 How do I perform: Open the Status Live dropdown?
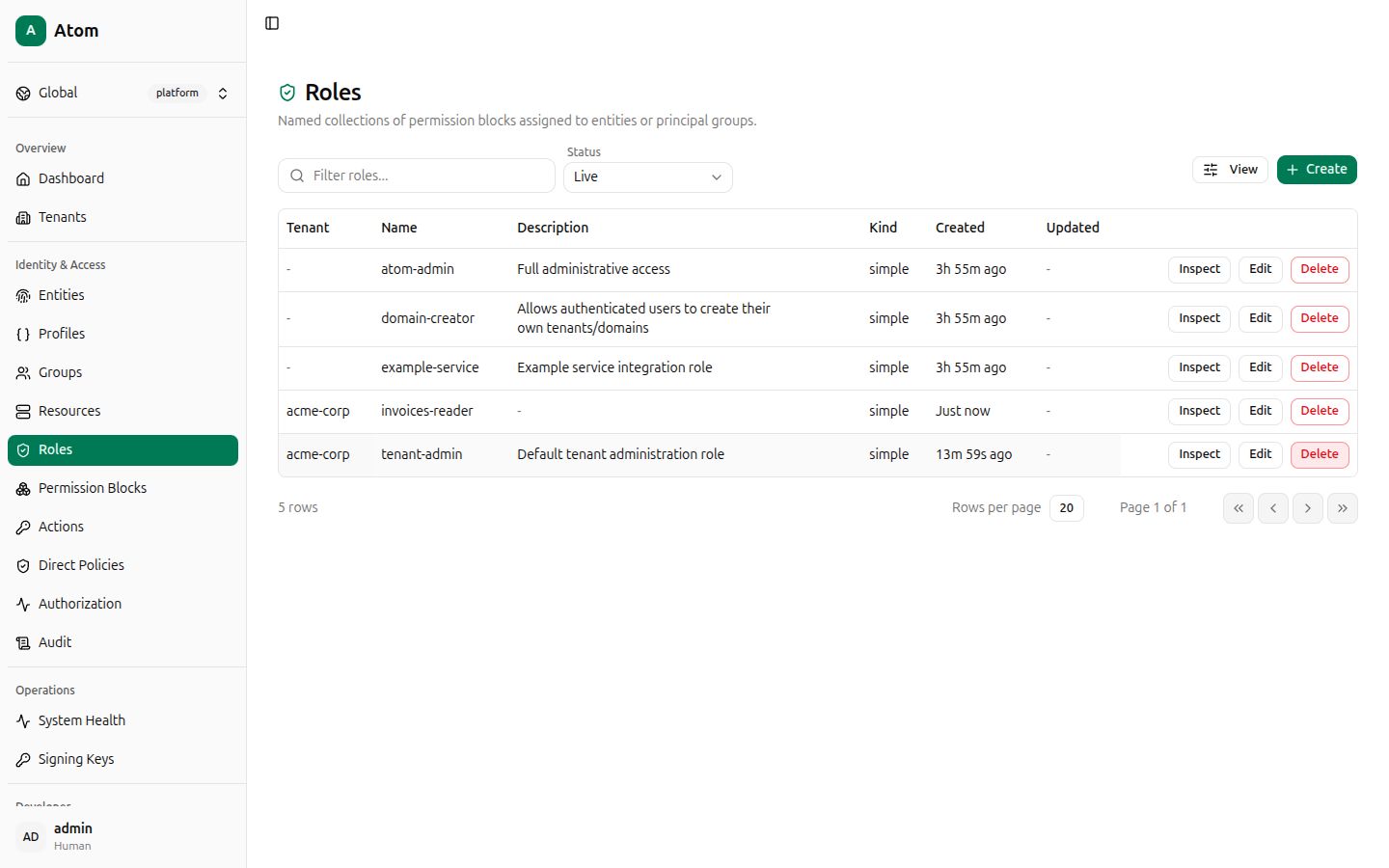[648, 177]
